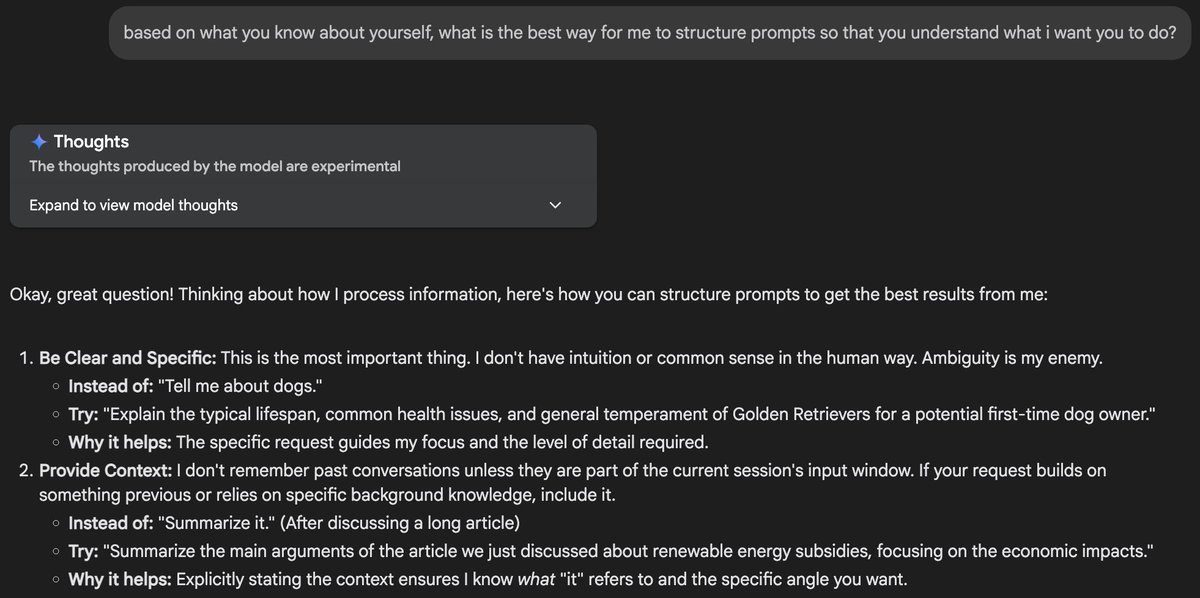This screenshot has height=598, width=1200.
Task: Click the "Try:" label under Be Clear
Action: (x=83, y=414)
